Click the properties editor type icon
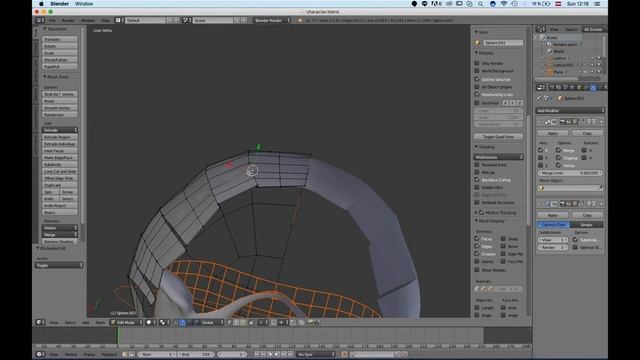This screenshot has height=360, width=640. 540,87
